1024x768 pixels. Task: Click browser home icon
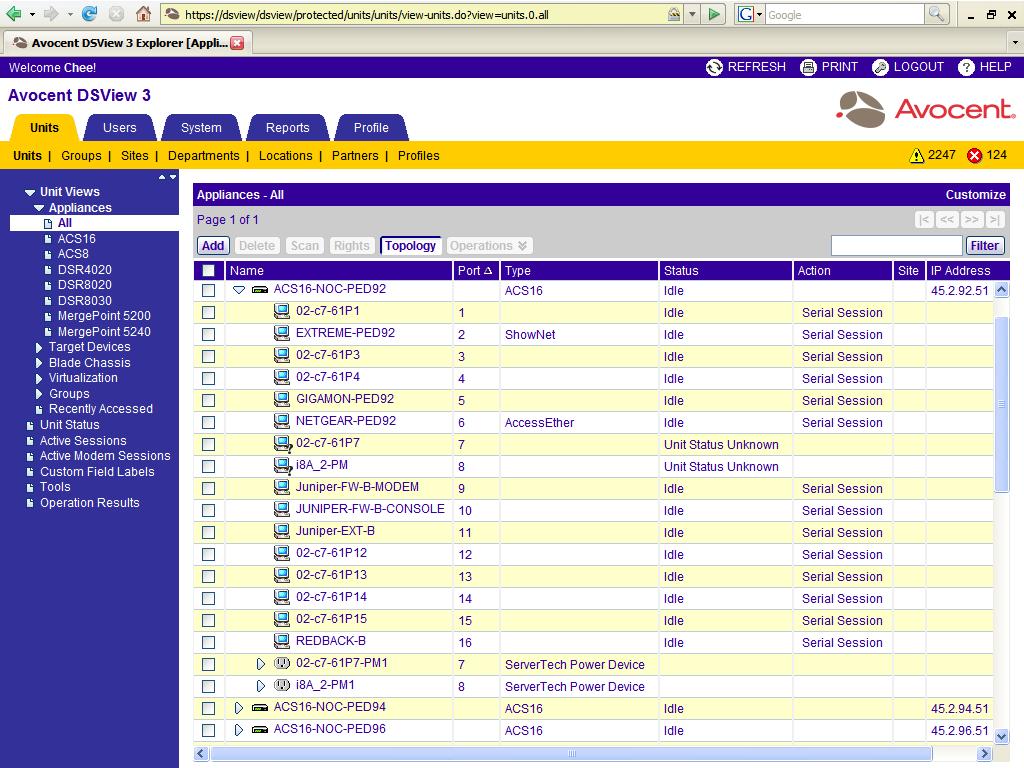[x=143, y=14]
